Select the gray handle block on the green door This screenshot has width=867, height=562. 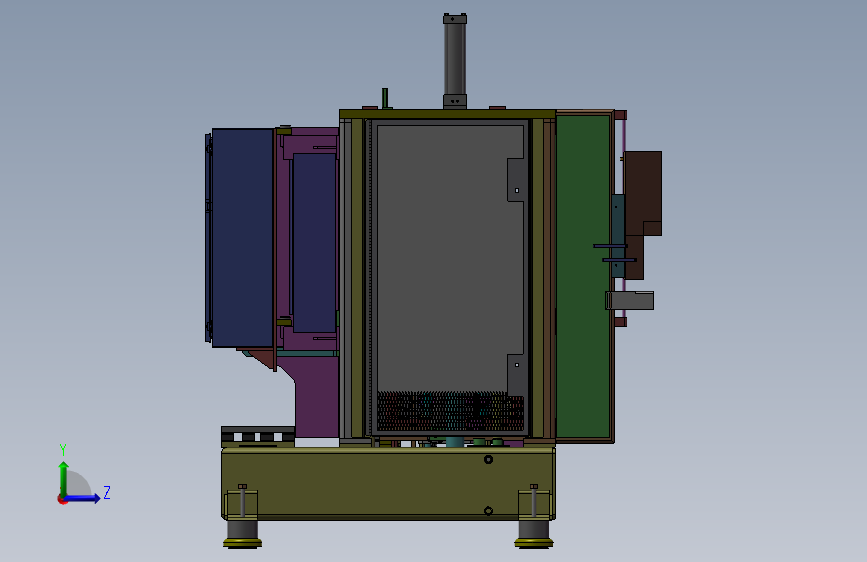pos(629,300)
